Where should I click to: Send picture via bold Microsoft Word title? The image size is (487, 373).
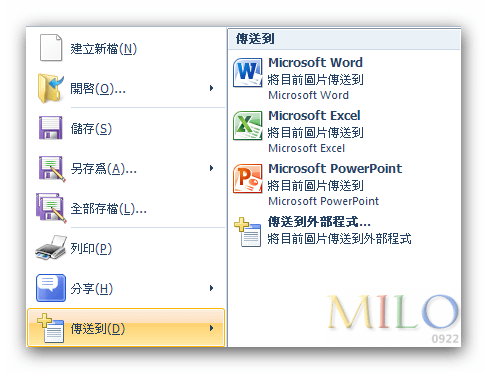pyautogui.click(x=315, y=63)
